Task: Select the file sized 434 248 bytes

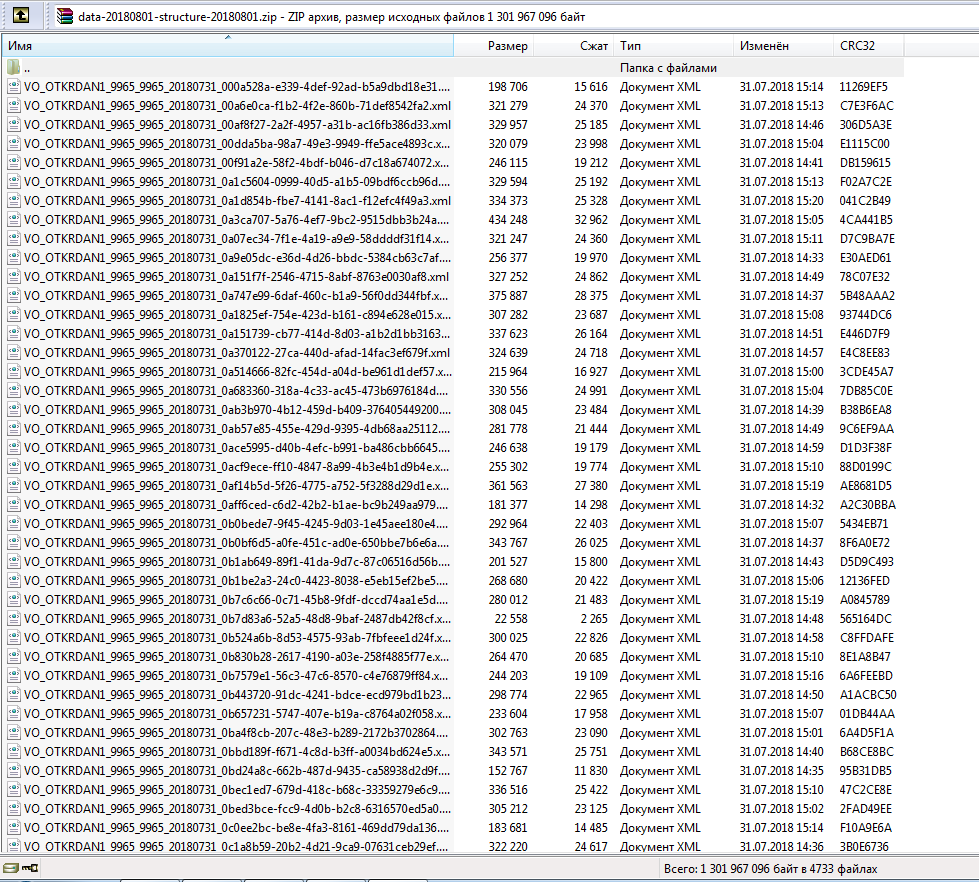Action: point(507,220)
